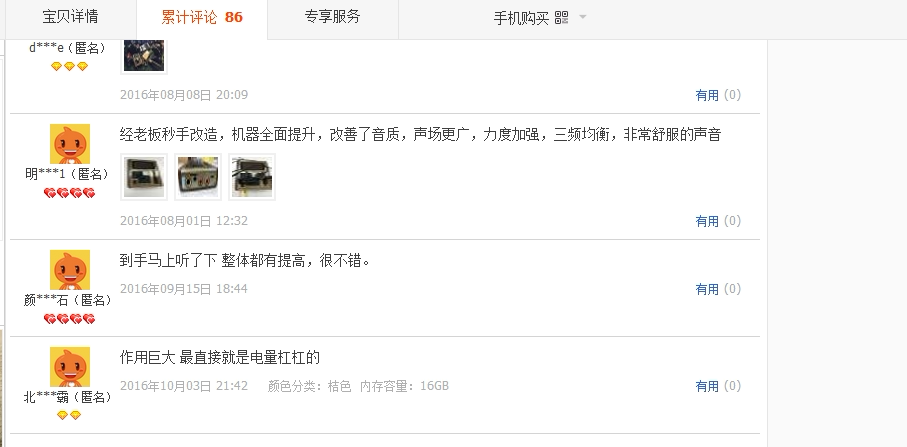Switch to the 宝贝详情 tab

point(71,17)
